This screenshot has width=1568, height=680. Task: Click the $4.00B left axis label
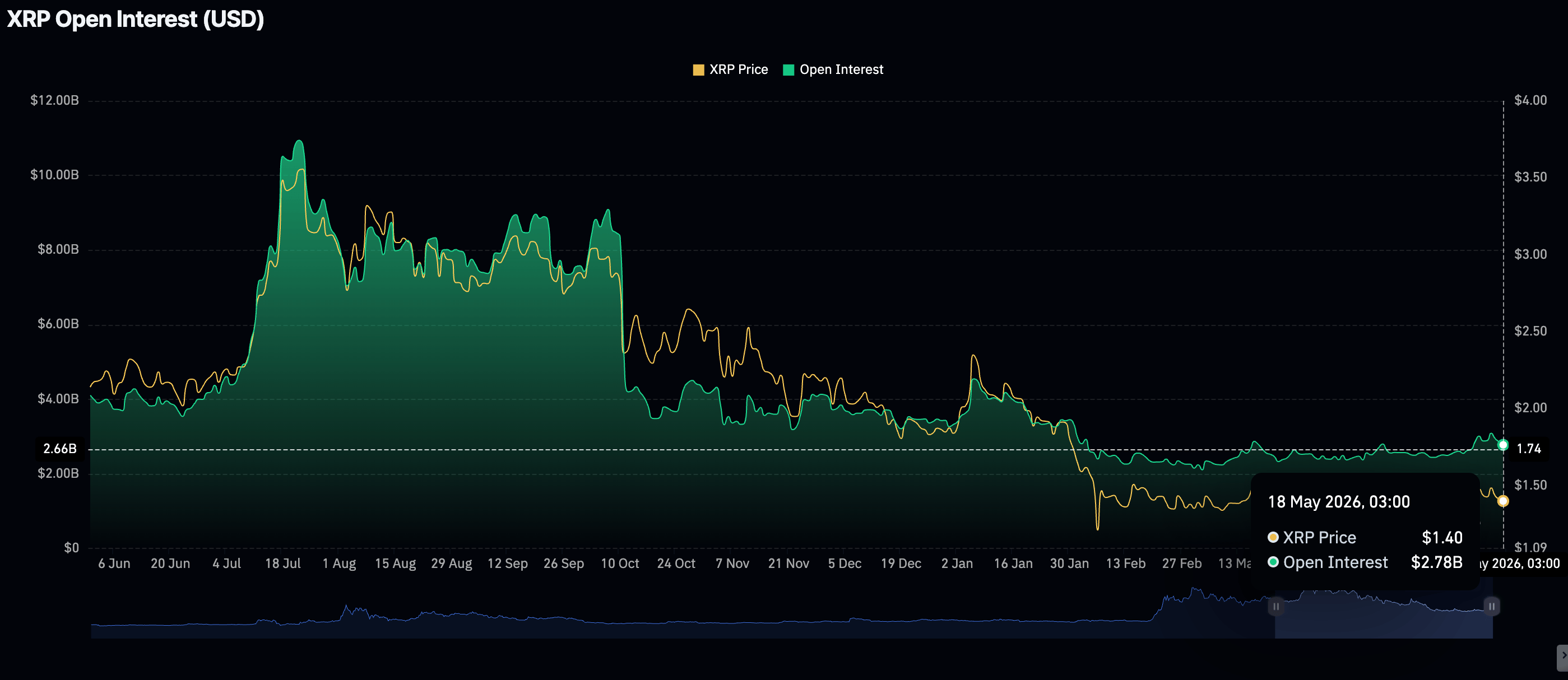click(x=58, y=399)
